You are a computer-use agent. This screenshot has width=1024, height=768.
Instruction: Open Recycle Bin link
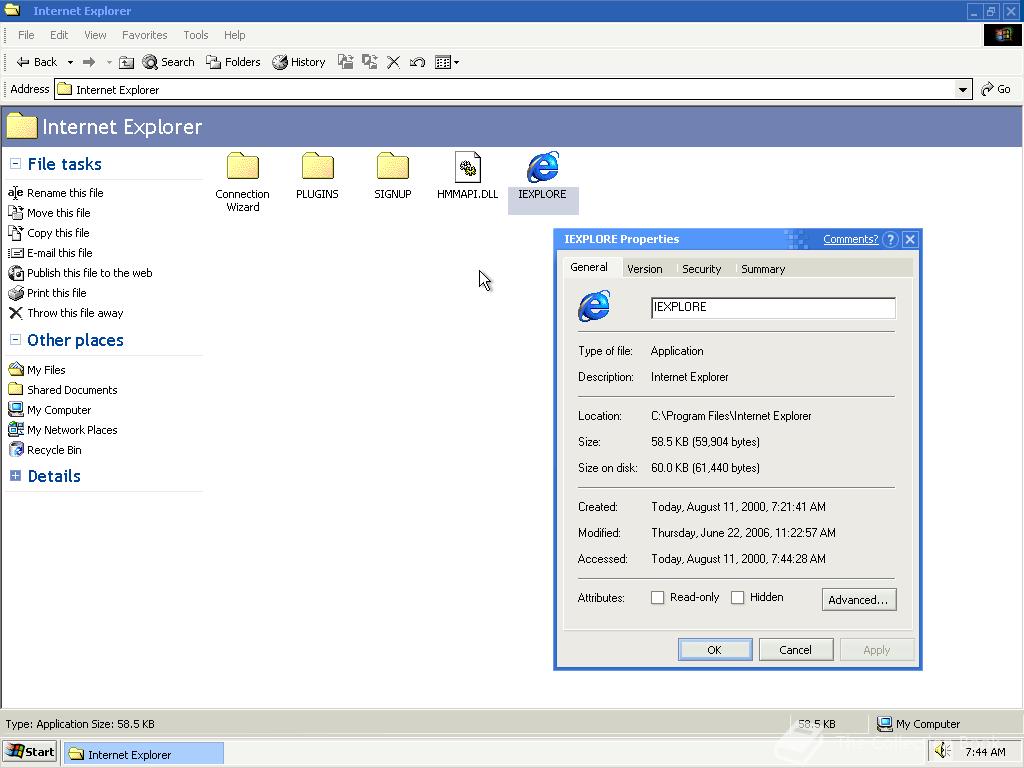tap(45, 450)
